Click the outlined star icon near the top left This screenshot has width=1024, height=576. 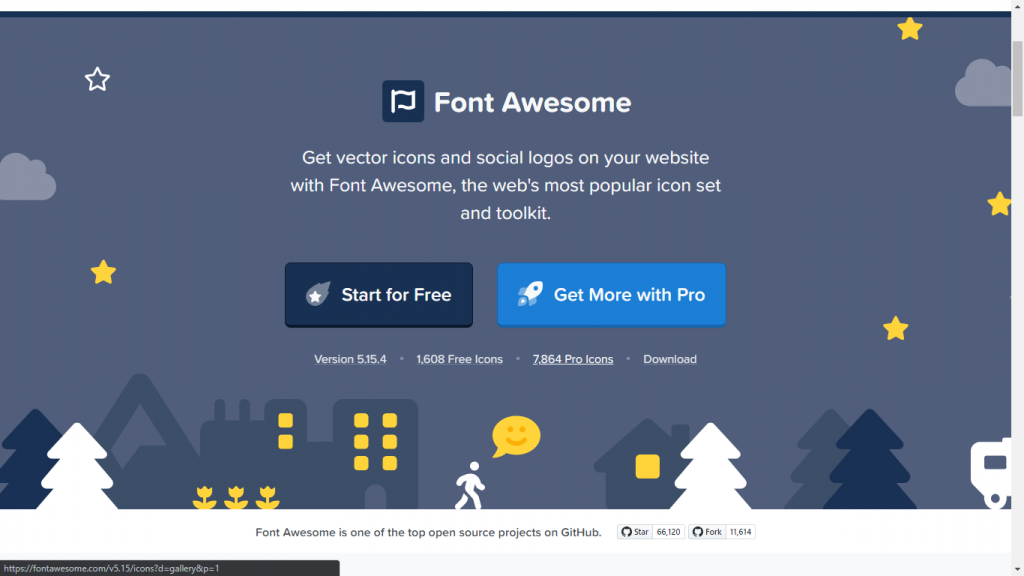tap(97, 80)
